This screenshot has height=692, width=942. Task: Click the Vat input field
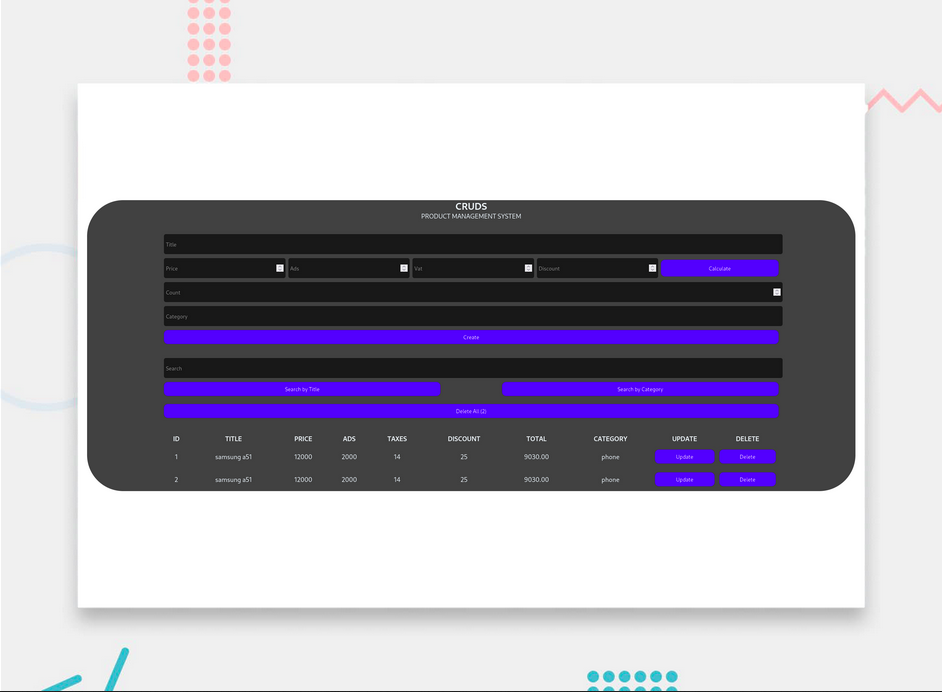(x=466, y=268)
